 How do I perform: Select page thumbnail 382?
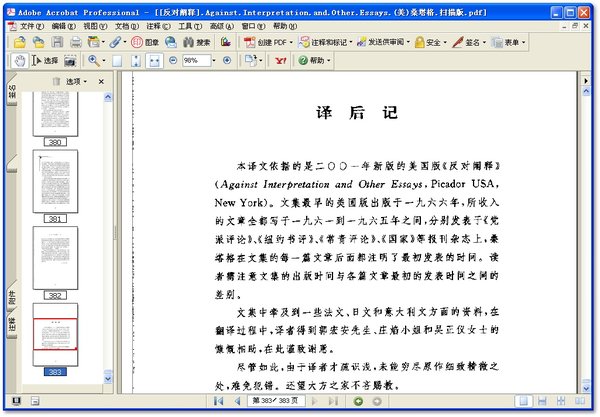[55, 257]
